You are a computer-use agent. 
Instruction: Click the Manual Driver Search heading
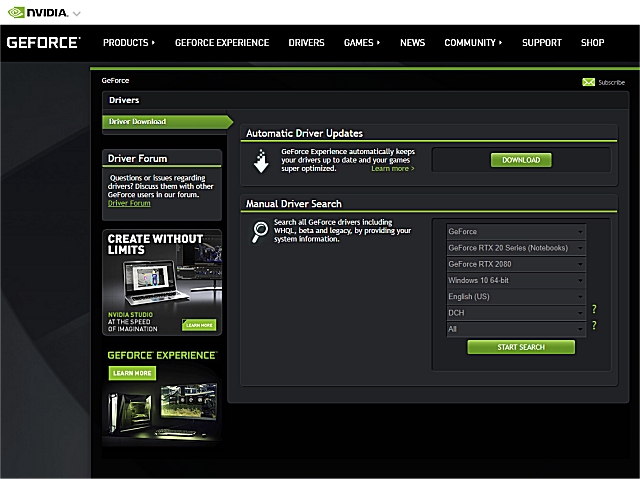(293, 204)
